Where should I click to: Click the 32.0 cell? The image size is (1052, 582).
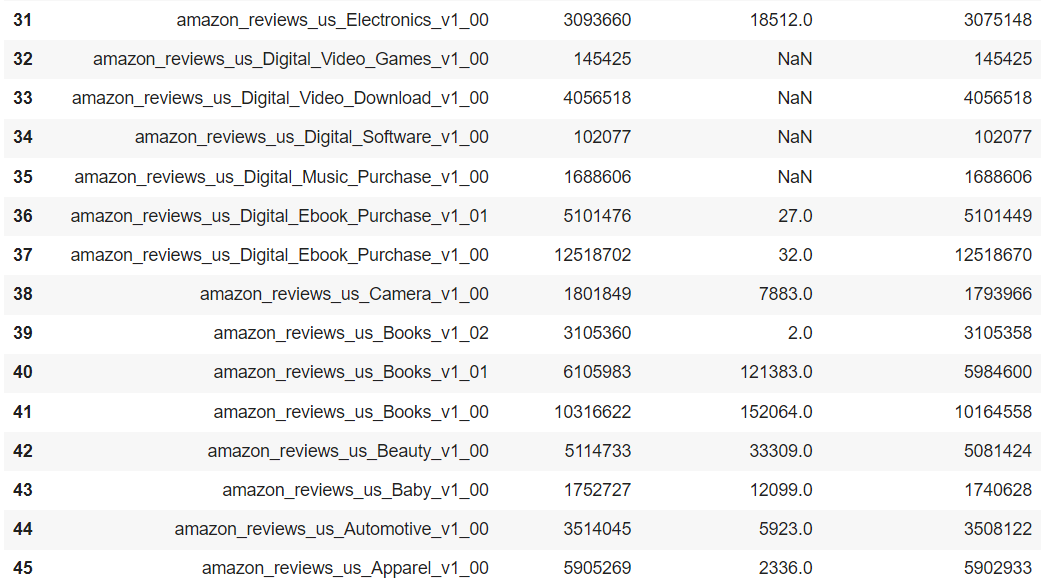click(795, 255)
